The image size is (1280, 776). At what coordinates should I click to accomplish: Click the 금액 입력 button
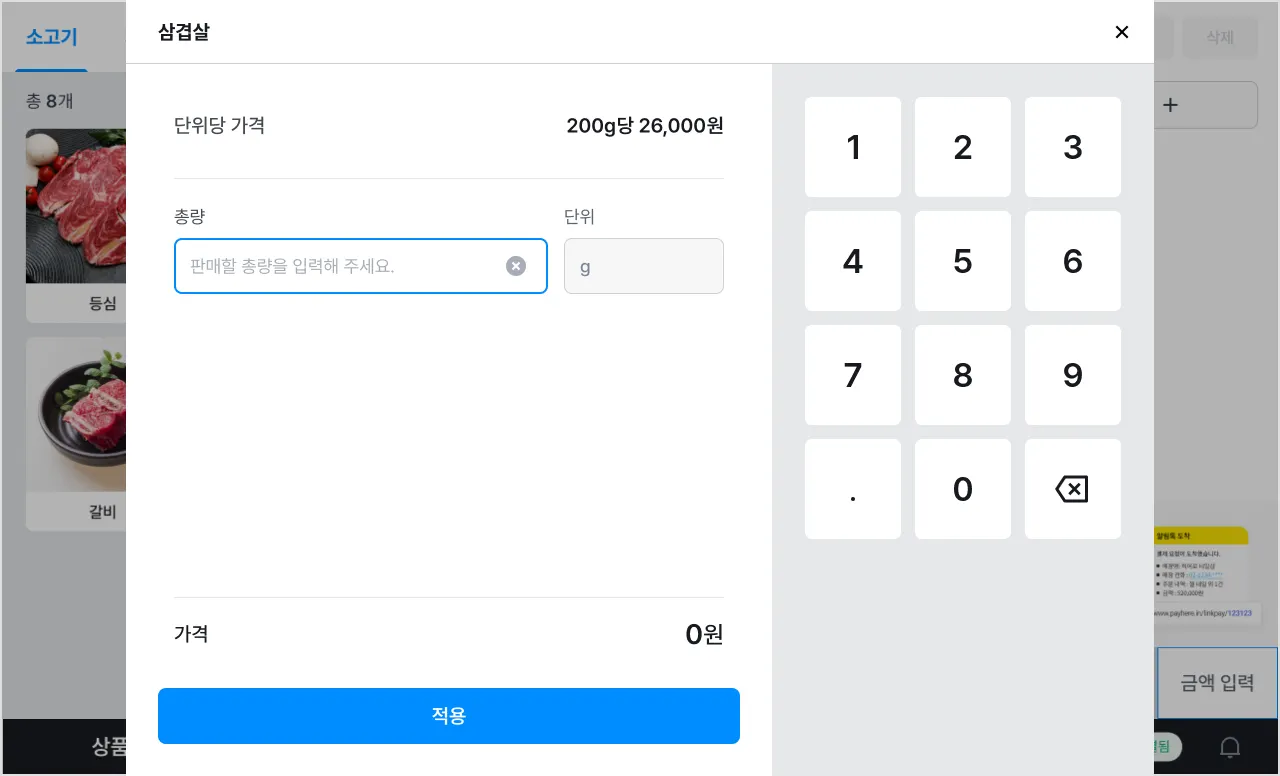(x=1217, y=683)
